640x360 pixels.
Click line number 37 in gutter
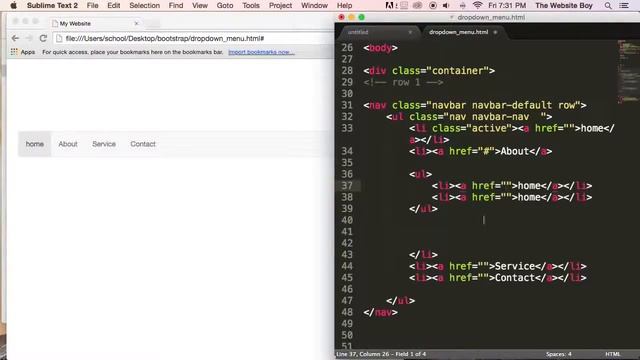(x=347, y=186)
